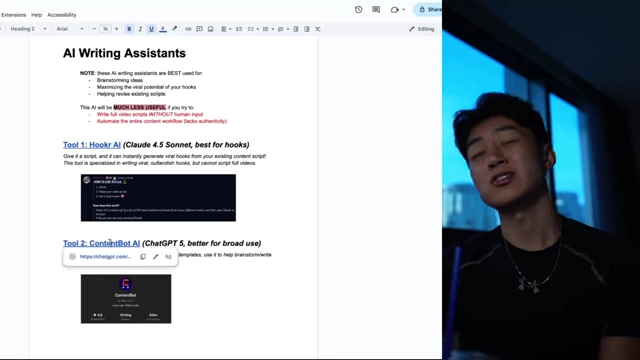The height and width of the screenshot is (360, 640).
Task: Click 'Helping revise existing scripts' bullet
Action: [x=131, y=94]
